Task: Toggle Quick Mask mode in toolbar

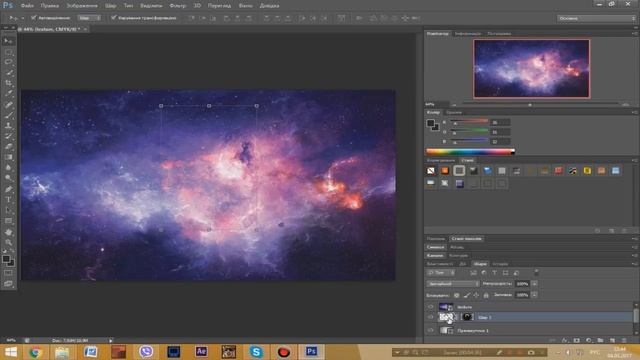Action: pyautogui.click(x=9, y=273)
